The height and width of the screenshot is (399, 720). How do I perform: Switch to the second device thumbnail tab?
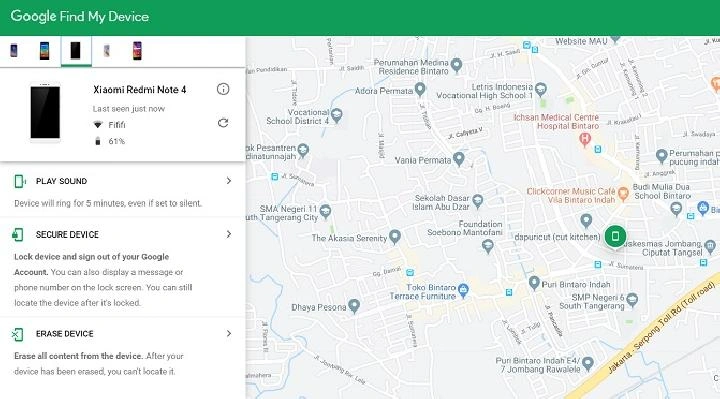(x=44, y=51)
